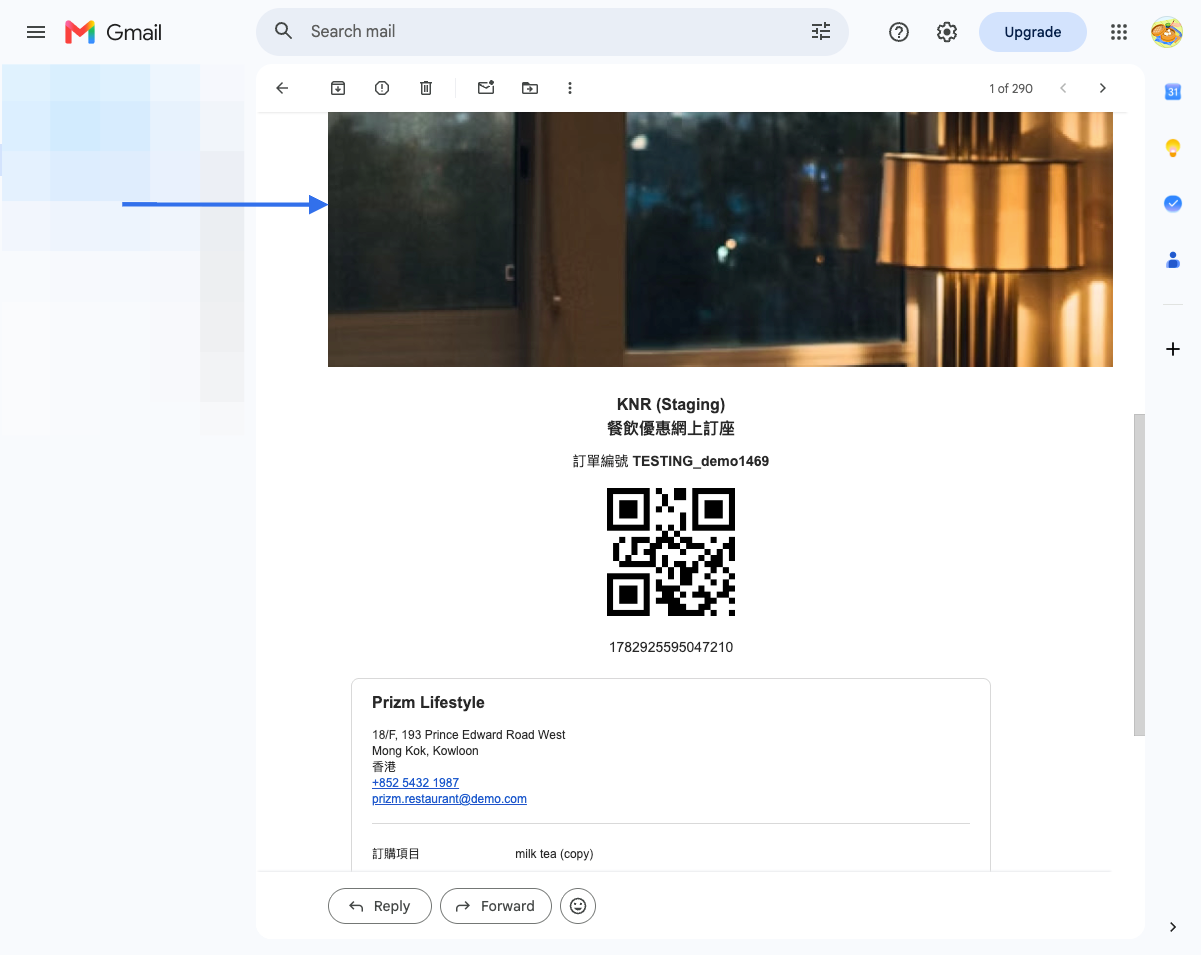Mark the email as unread
This screenshot has width=1201, height=955.
[x=486, y=88]
